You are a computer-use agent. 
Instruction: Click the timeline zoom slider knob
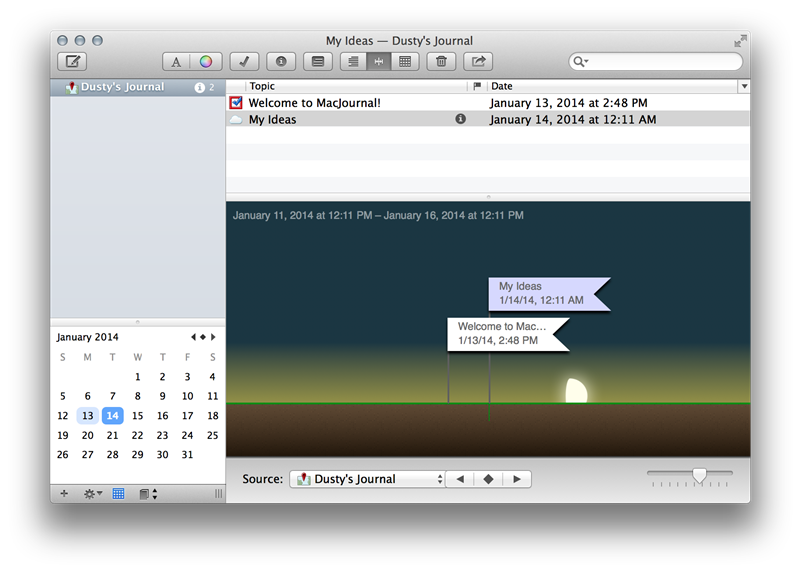click(699, 476)
